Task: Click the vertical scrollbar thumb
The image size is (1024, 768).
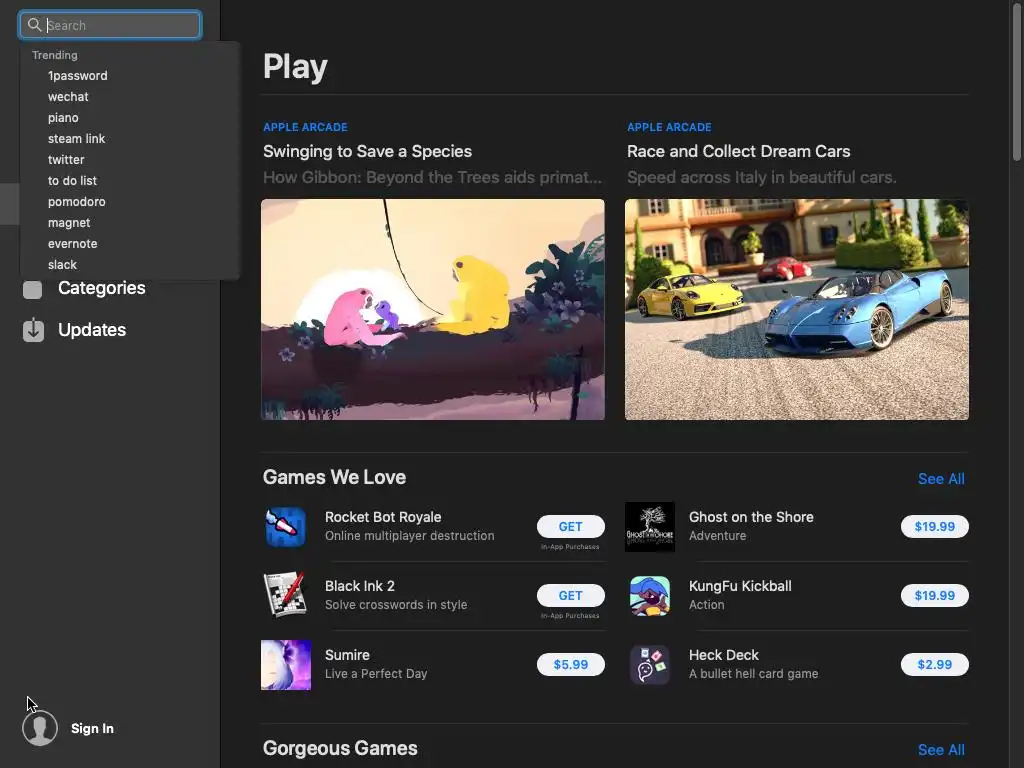Action: pyautogui.click(x=1017, y=81)
